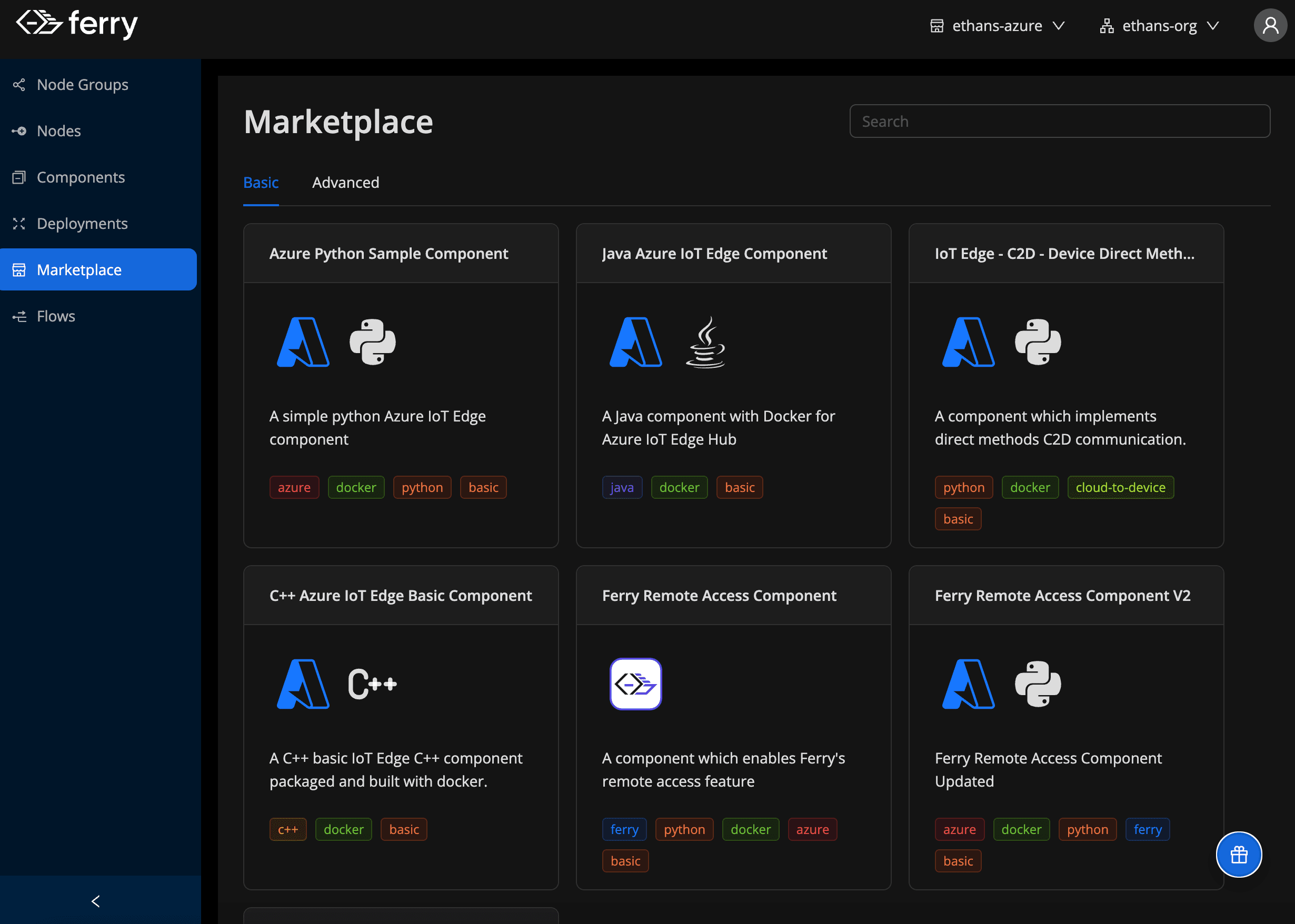Click Python logo on IoT Edge C2D card
Viewport: 1295px width, 924px height.
click(1038, 342)
